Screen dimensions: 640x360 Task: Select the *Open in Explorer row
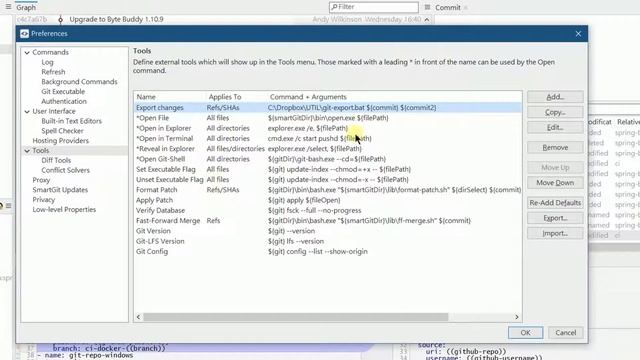click(x=328, y=128)
